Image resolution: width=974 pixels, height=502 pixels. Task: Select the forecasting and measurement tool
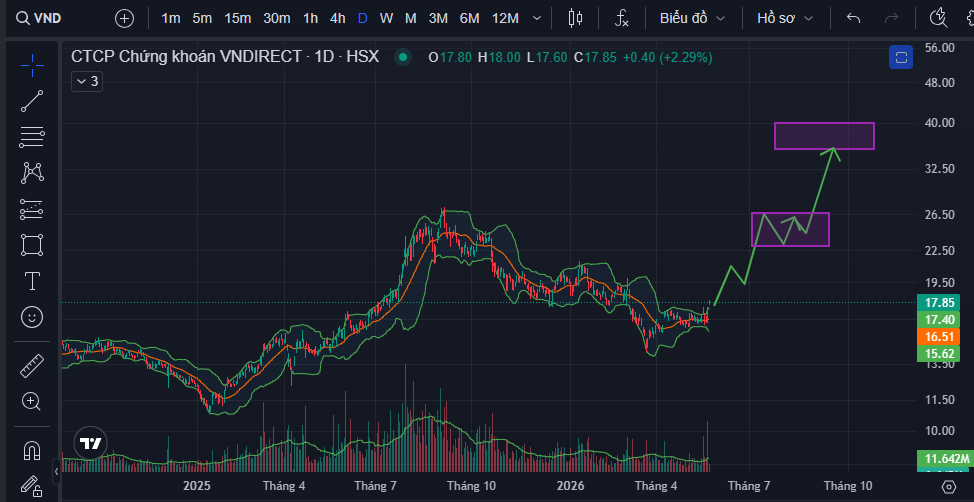(32, 209)
